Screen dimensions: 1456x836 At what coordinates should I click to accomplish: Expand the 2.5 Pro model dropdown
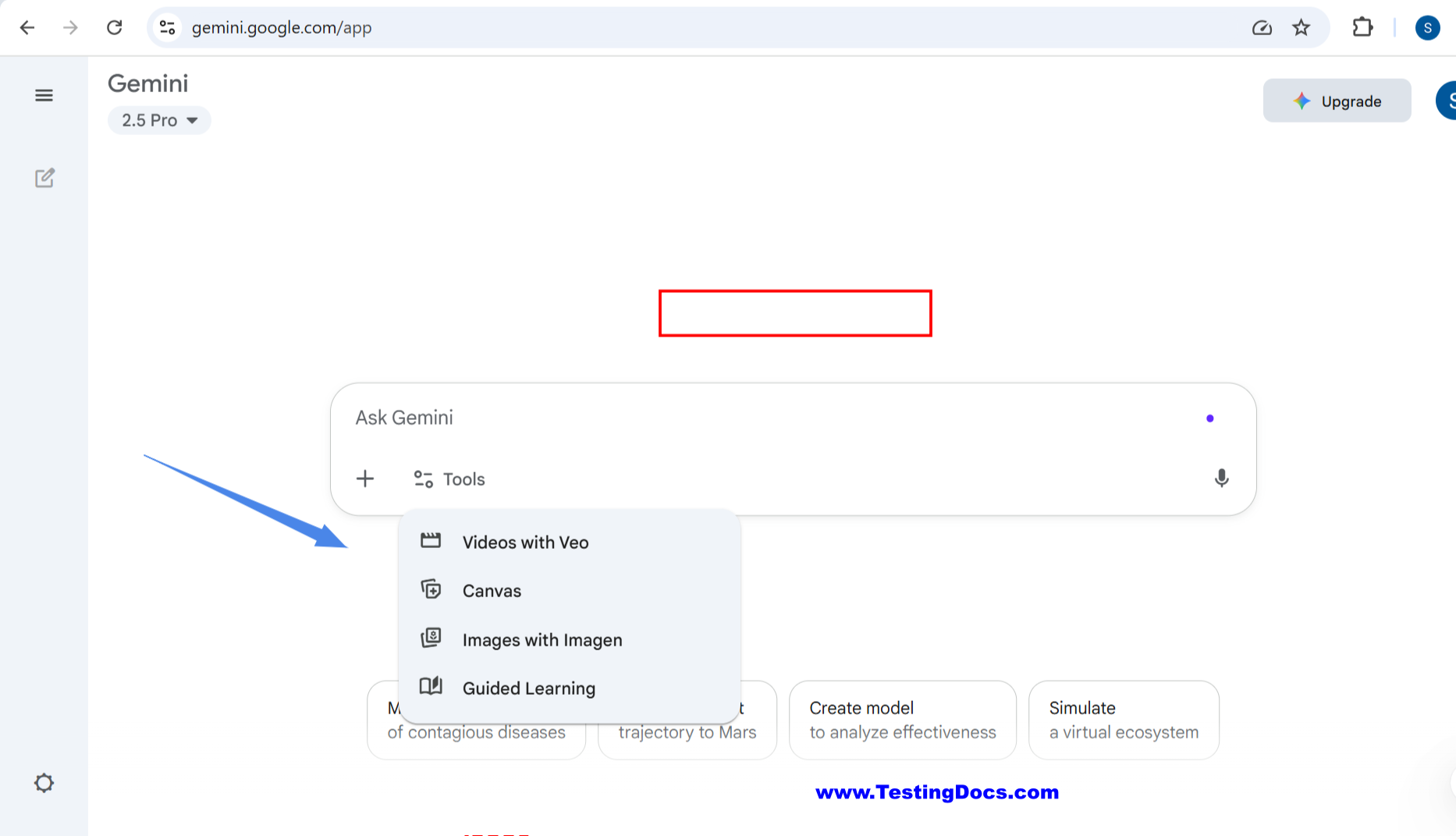tap(159, 120)
